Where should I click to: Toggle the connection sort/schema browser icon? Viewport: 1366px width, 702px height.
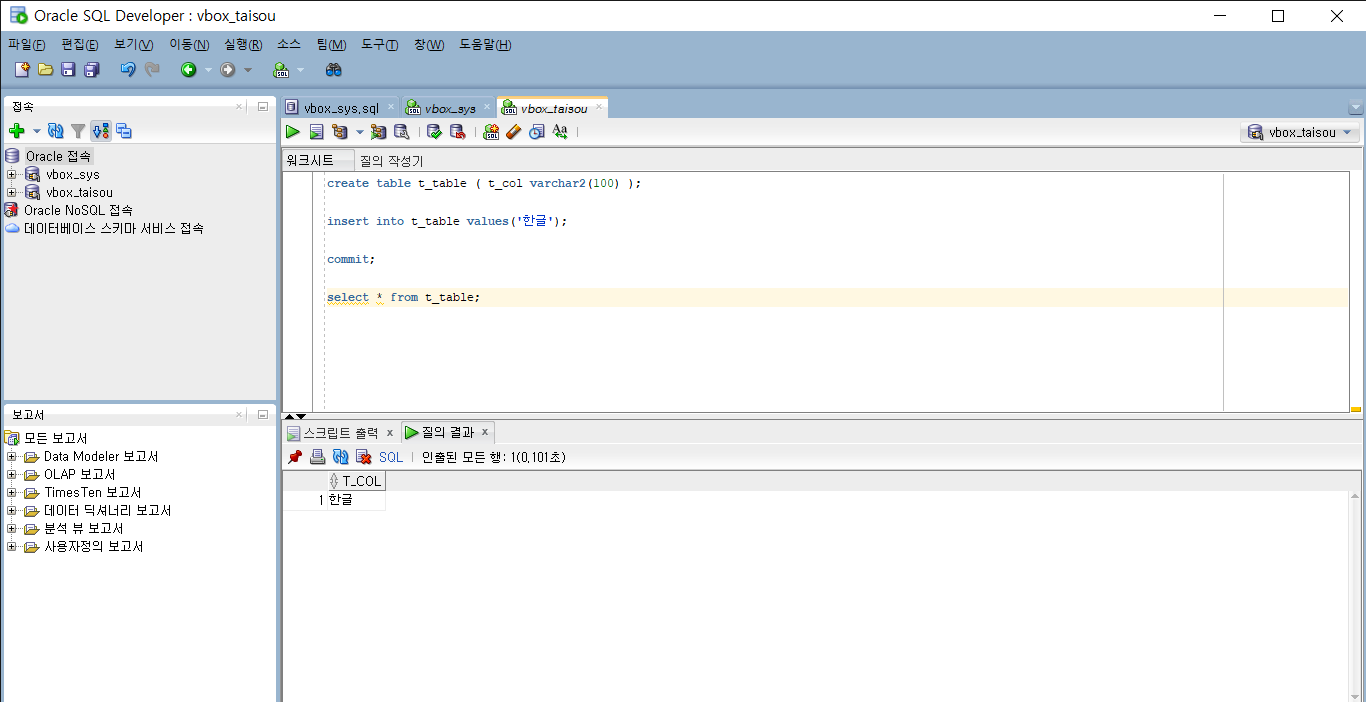pyautogui.click(x=100, y=131)
